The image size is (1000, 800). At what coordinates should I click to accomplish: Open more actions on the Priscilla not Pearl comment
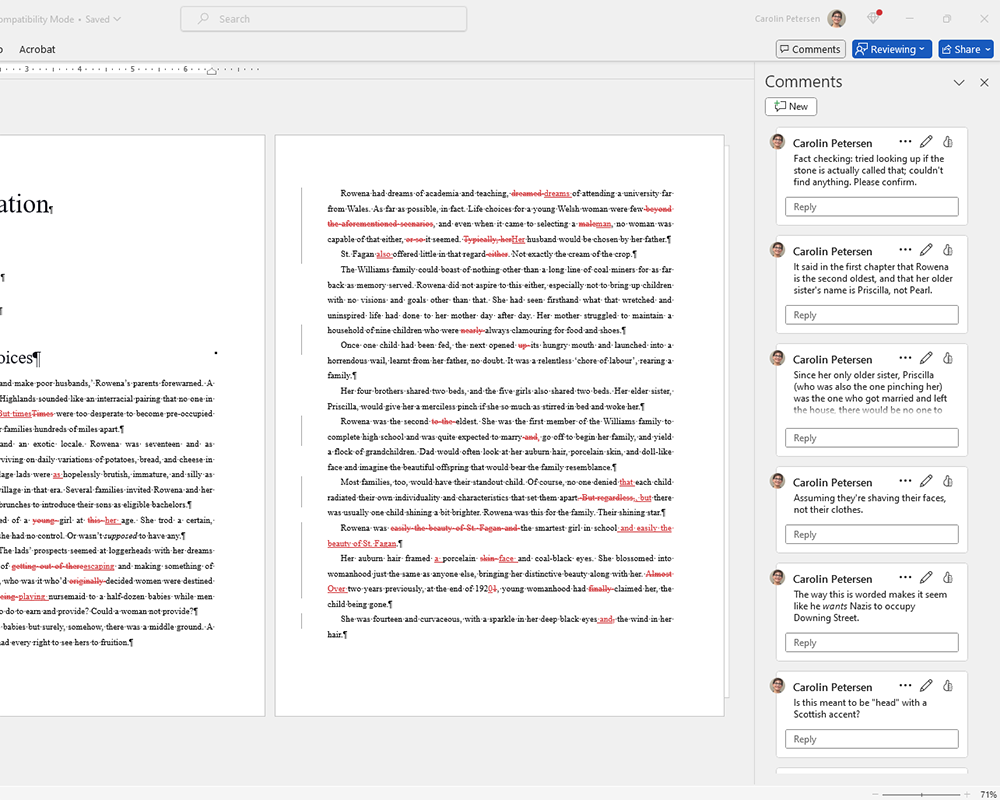coord(905,250)
